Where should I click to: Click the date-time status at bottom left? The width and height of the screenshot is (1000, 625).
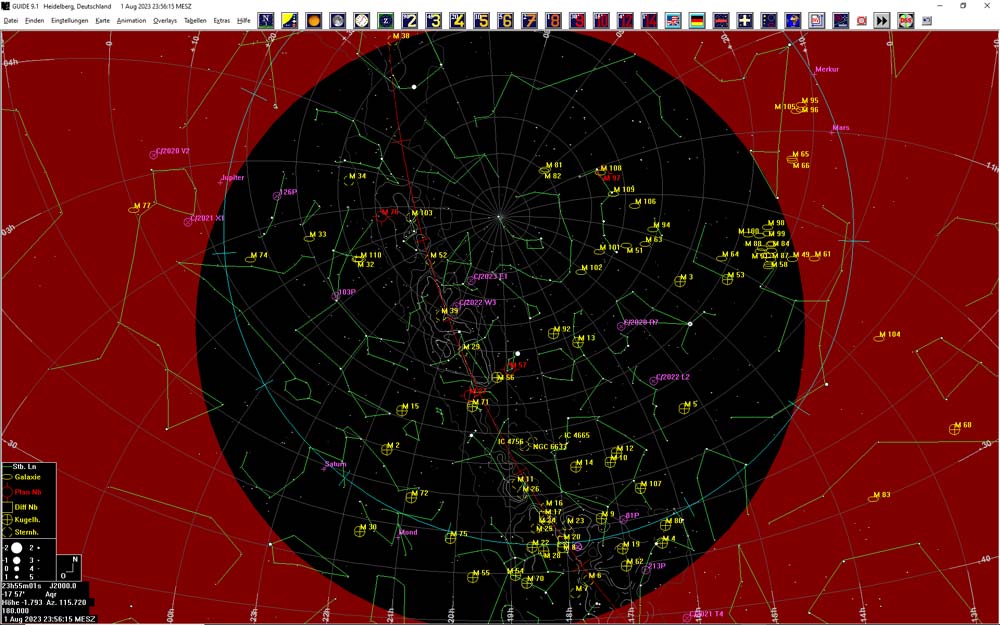click(48, 619)
